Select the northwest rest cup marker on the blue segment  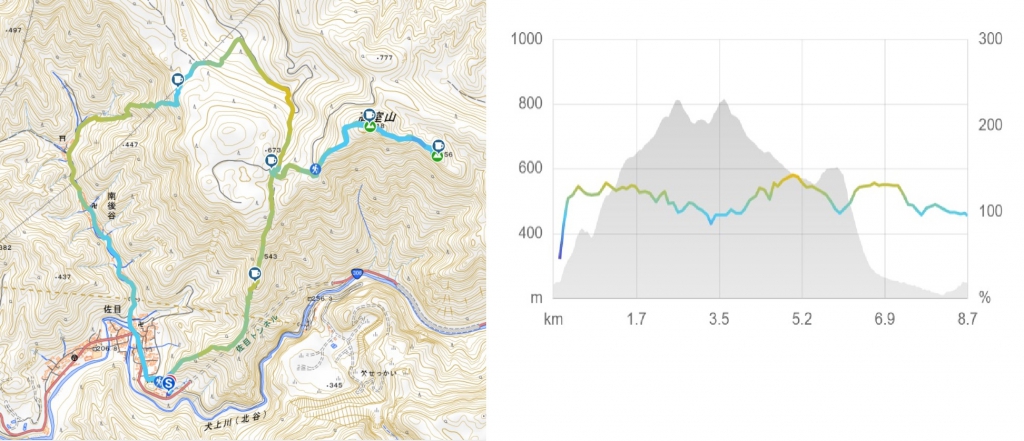click(177, 79)
